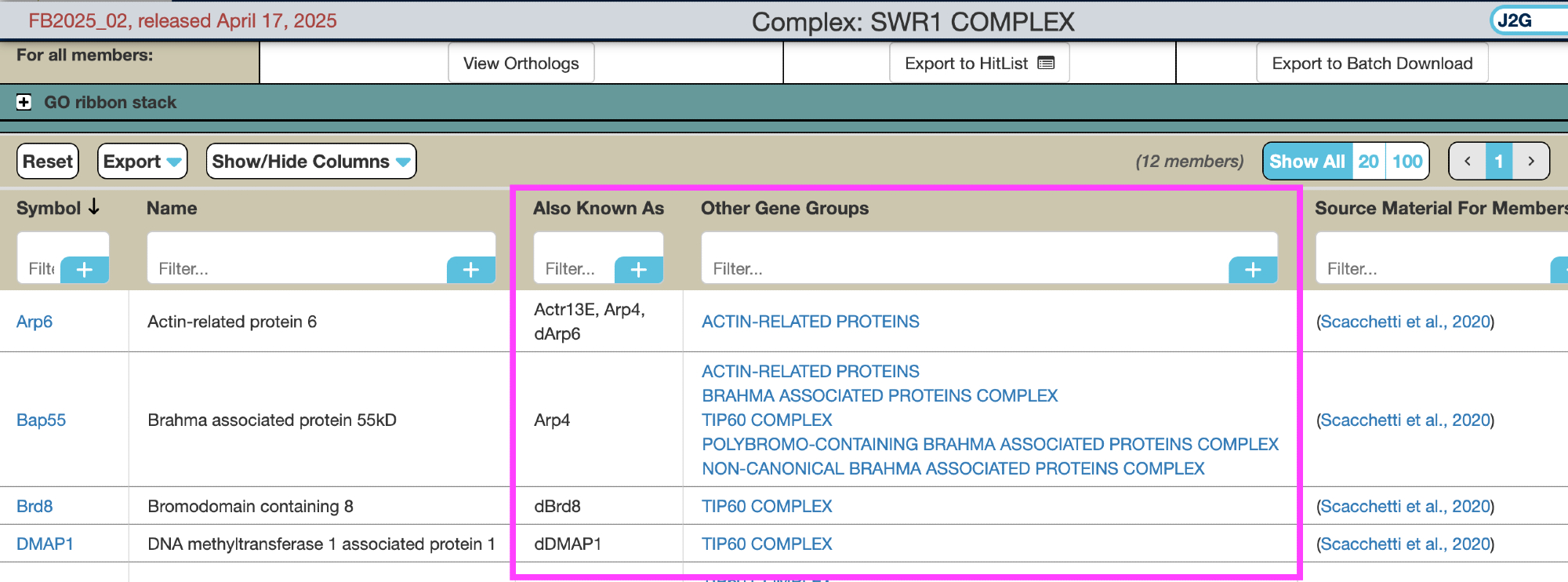Expand the GO ribbon stack section
The height and width of the screenshot is (582, 1568).
tap(24, 103)
